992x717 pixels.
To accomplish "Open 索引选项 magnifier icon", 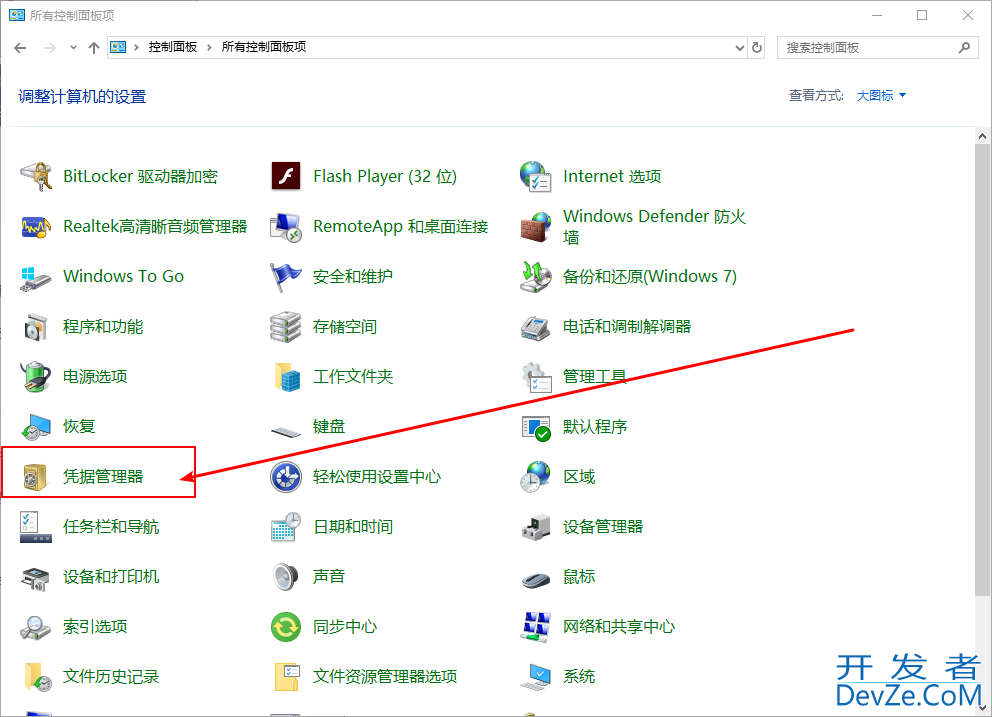I will pyautogui.click(x=35, y=627).
